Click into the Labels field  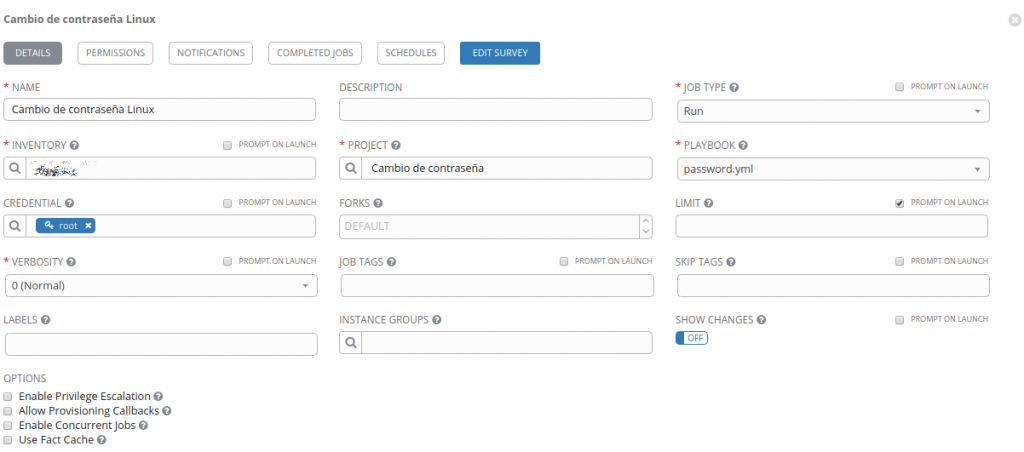tap(161, 344)
